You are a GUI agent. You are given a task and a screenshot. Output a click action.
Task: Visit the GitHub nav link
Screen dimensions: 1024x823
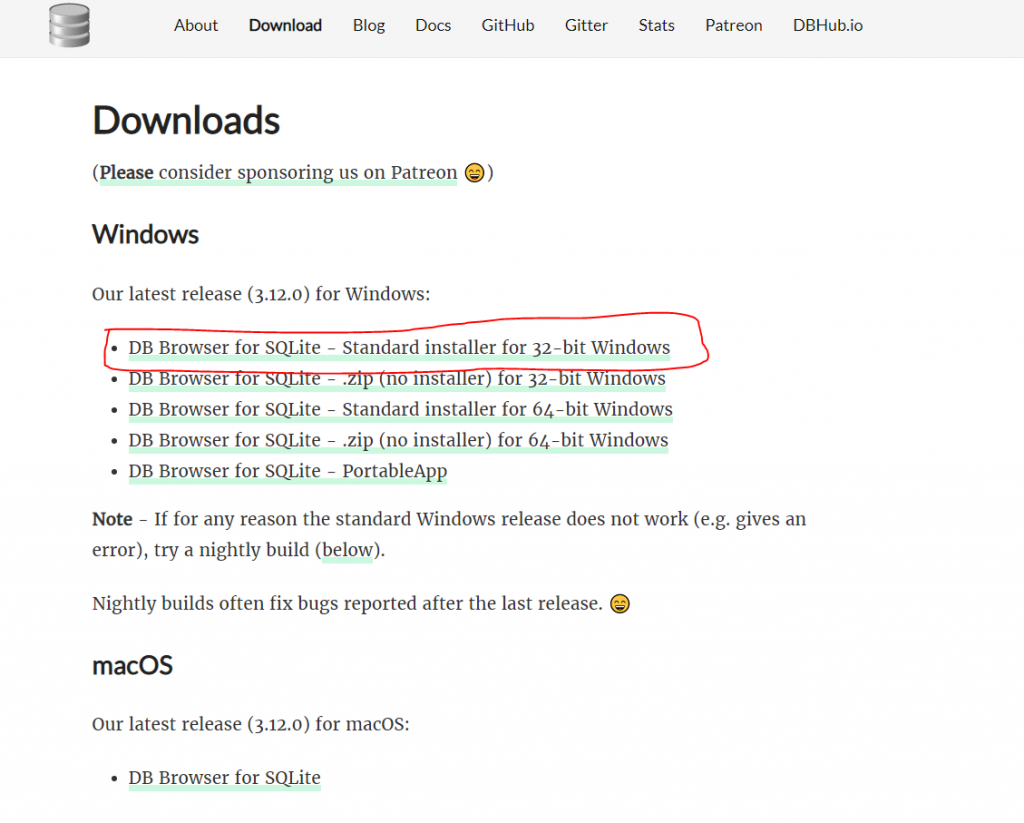point(508,25)
